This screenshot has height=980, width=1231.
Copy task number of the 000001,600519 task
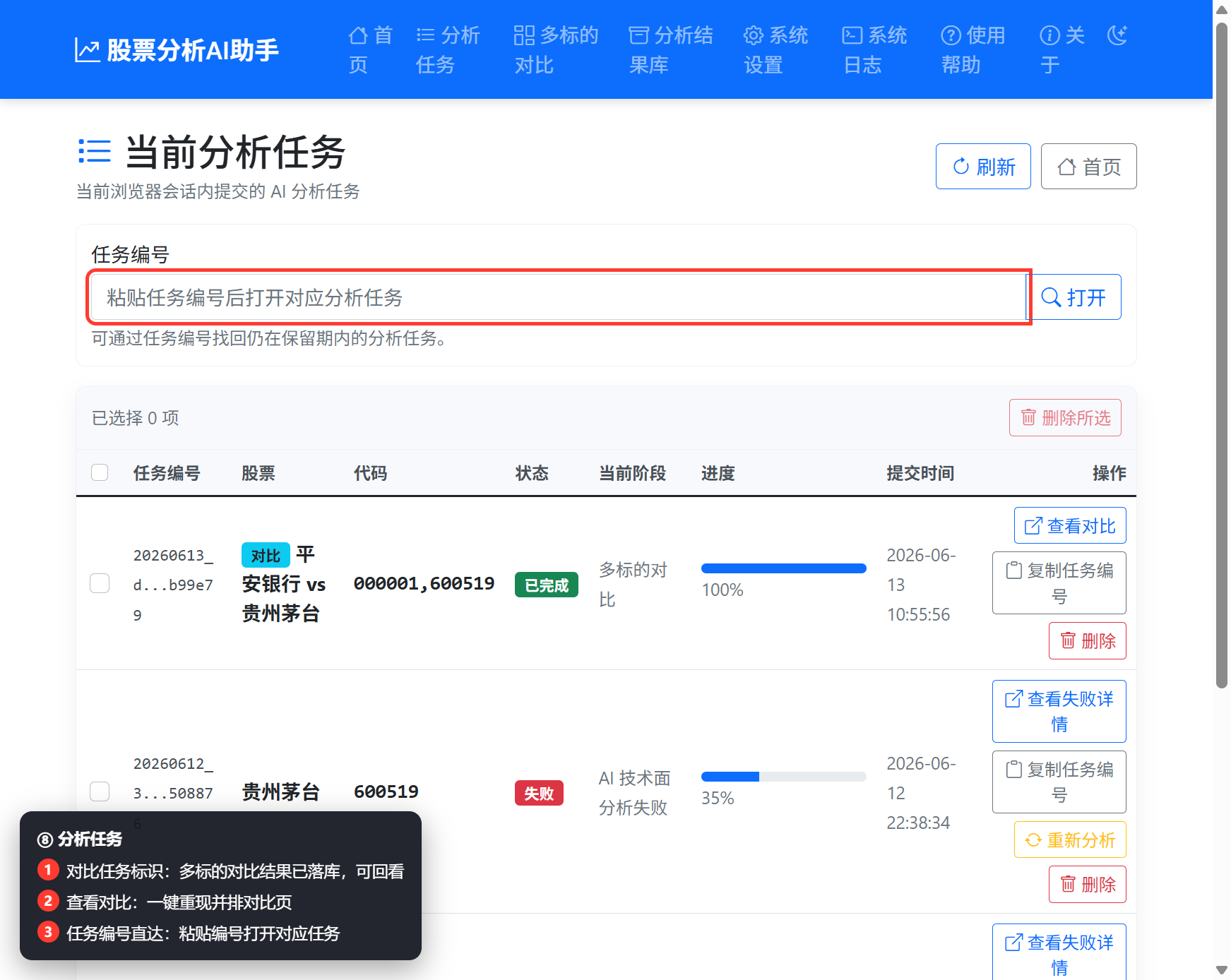coord(1059,582)
